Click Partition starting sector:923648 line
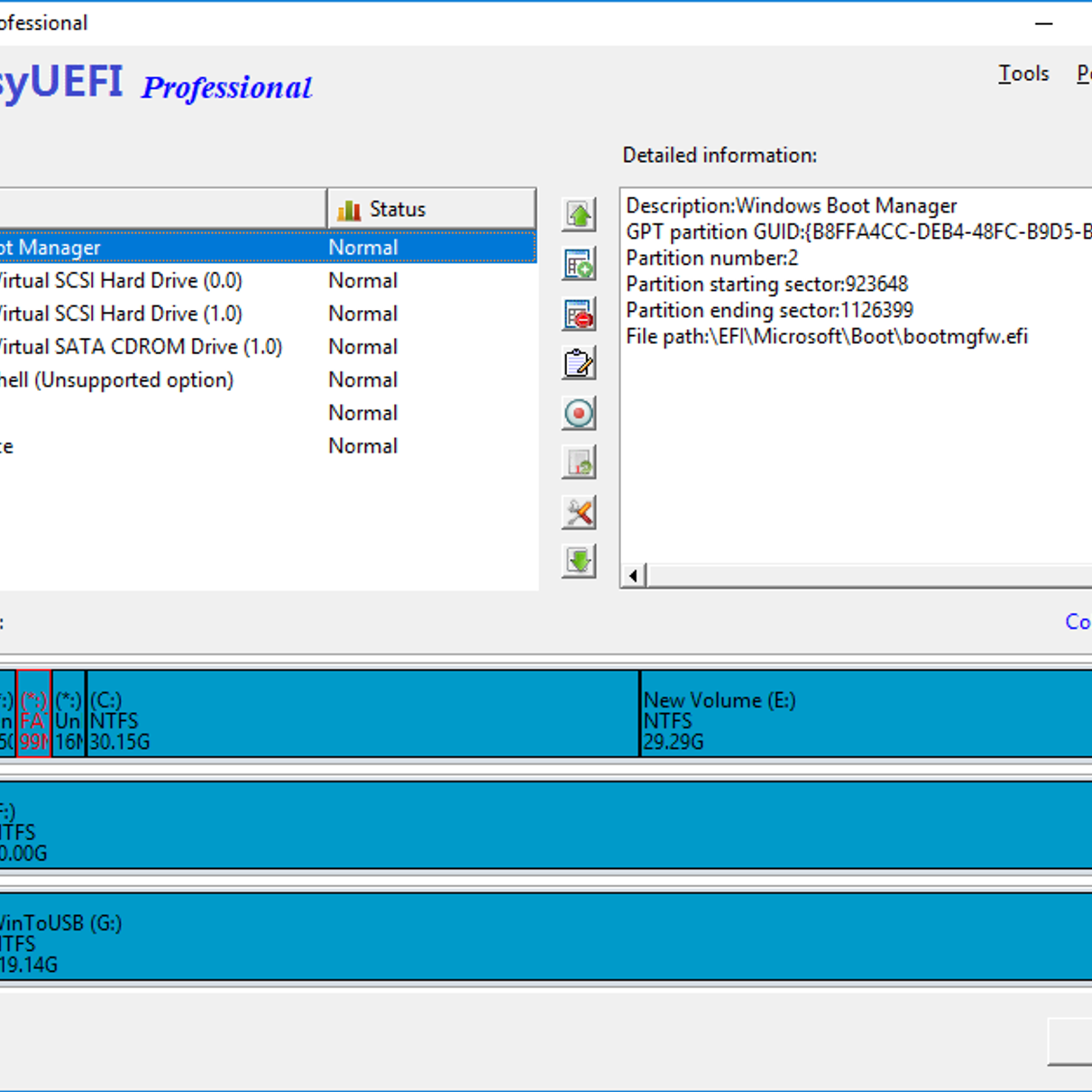1092x1092 pixels. coord(767,284)
